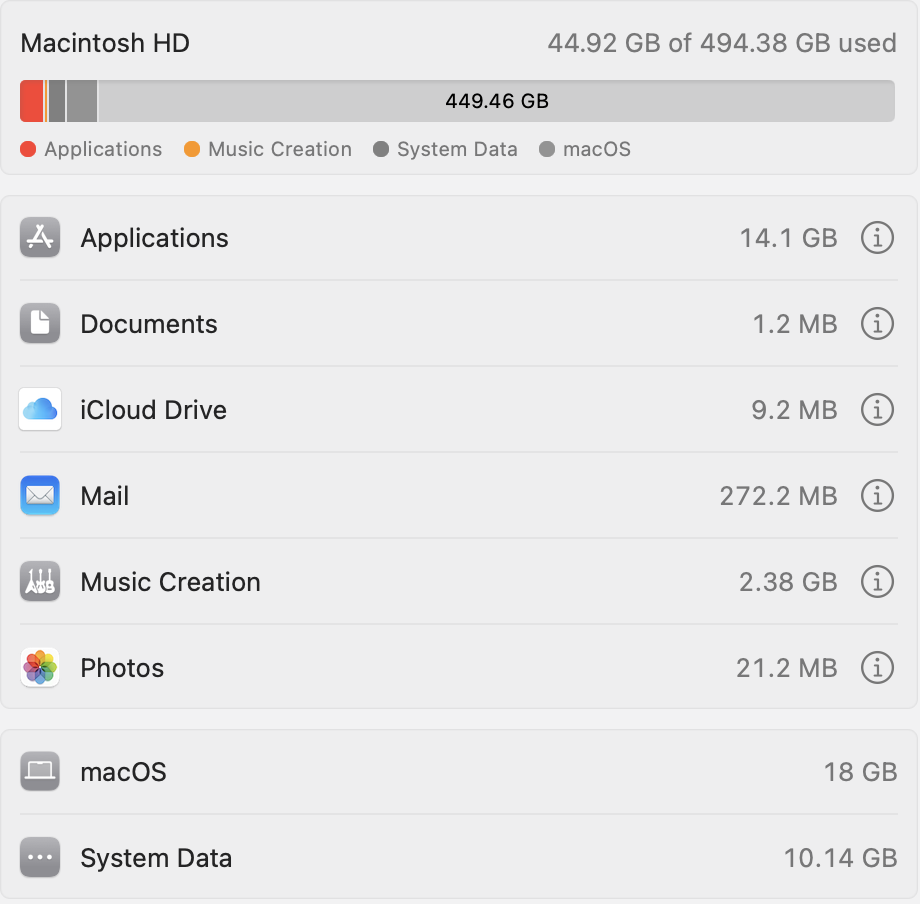This screenshot has height=904, width=920.
Task: View Mail storage info details
Action: coord(877,496)
